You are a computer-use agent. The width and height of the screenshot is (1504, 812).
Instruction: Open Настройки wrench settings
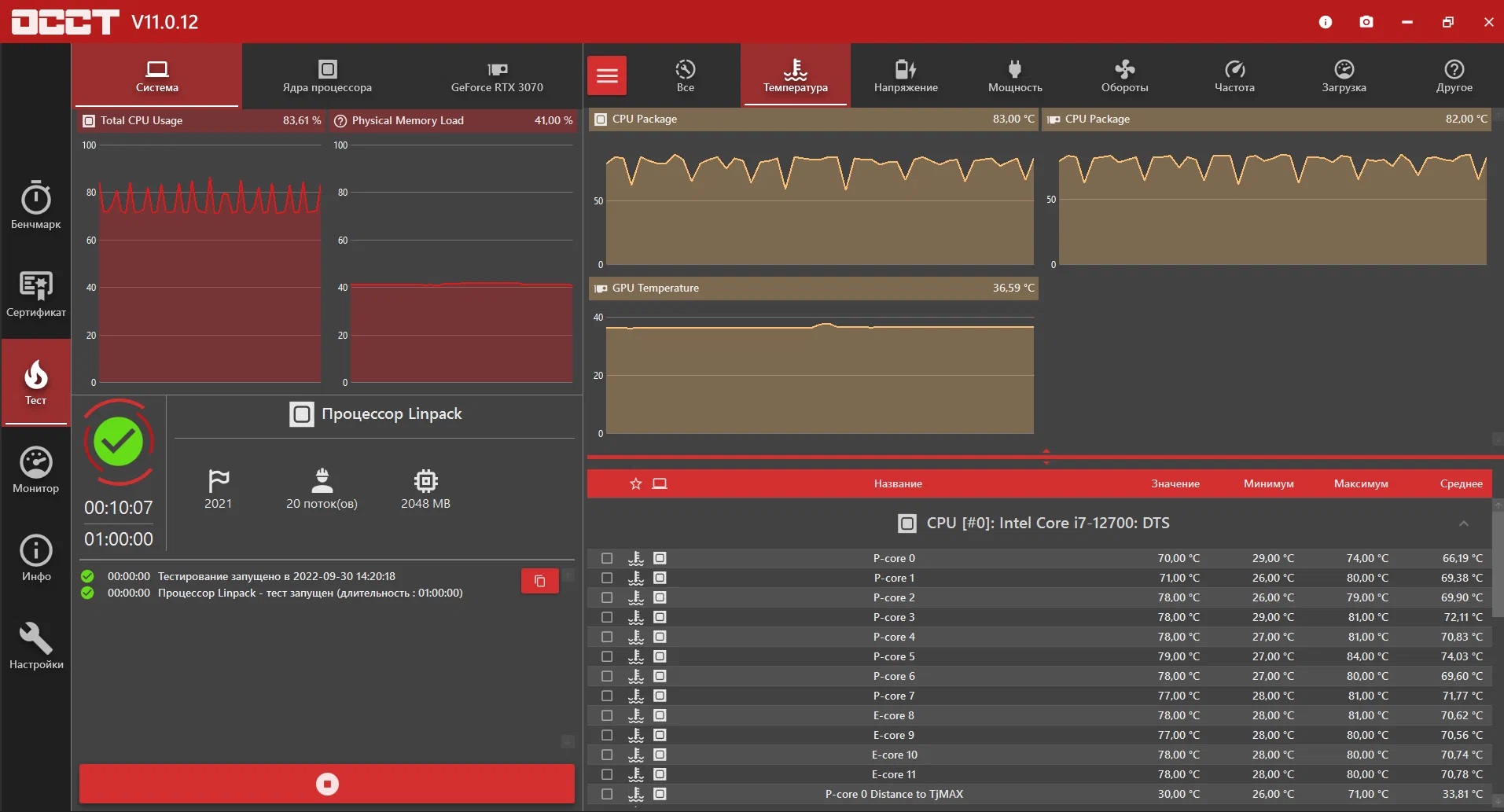pos(36,646)
